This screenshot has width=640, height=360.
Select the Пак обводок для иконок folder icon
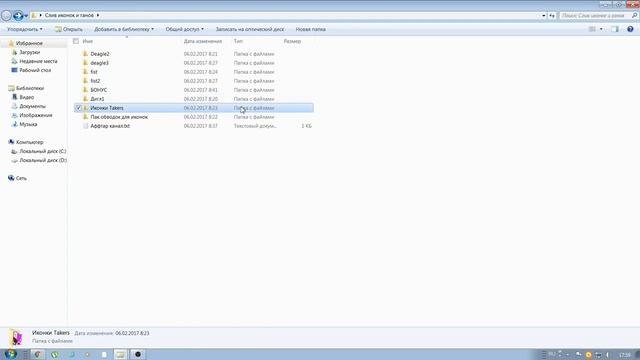pos(85,117)
